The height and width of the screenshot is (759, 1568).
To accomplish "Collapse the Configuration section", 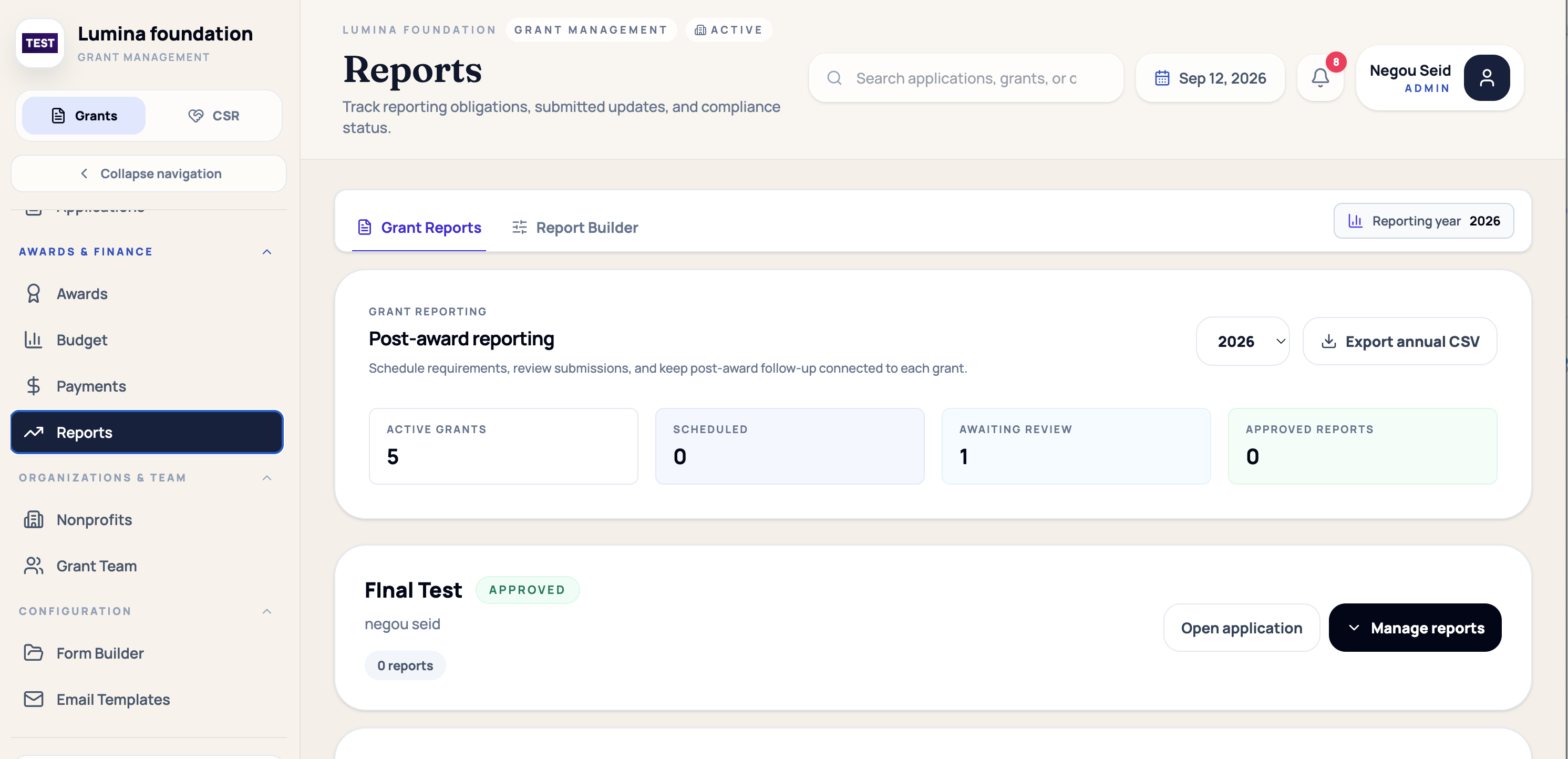I will 266,611.
